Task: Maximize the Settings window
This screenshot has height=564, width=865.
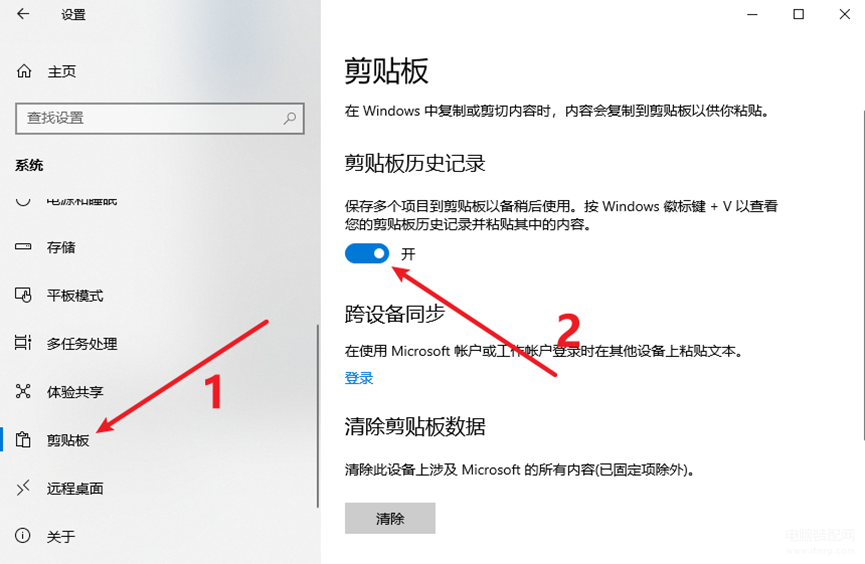Action: pos(798,14)
